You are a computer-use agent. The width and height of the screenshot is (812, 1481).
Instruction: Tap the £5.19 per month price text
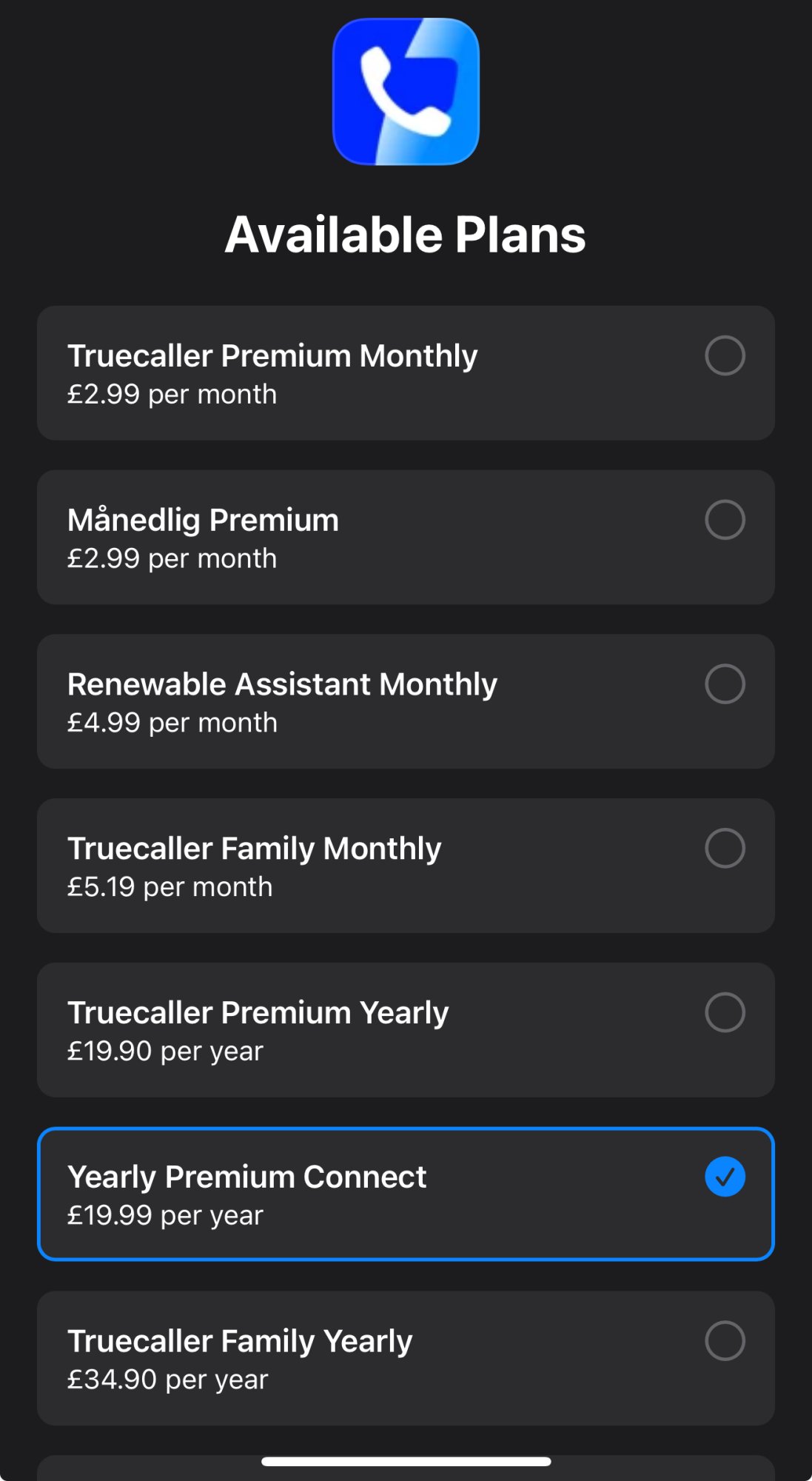tap(170, 887)
